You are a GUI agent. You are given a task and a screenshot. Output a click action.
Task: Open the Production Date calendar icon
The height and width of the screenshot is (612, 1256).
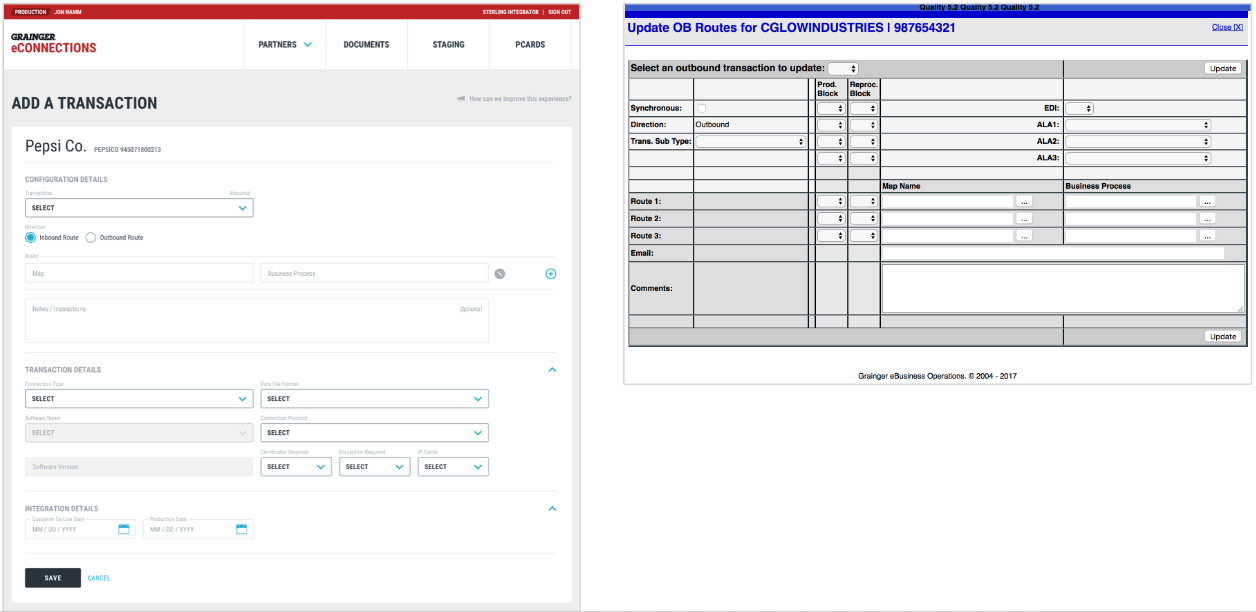241,529
